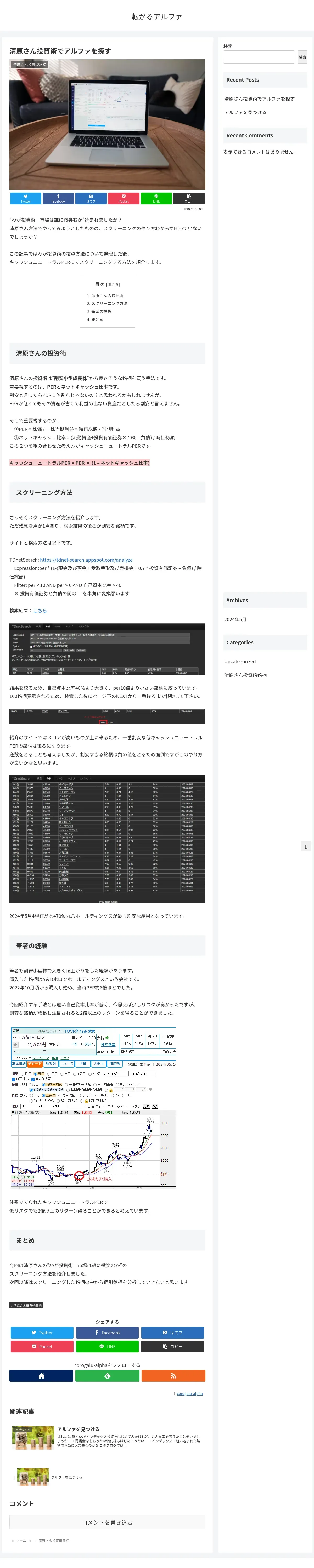The height and width of the screenshot is (1568, 314).
Task: Open the 2024年5月 archive link
Action: click(x=235, y=619)
